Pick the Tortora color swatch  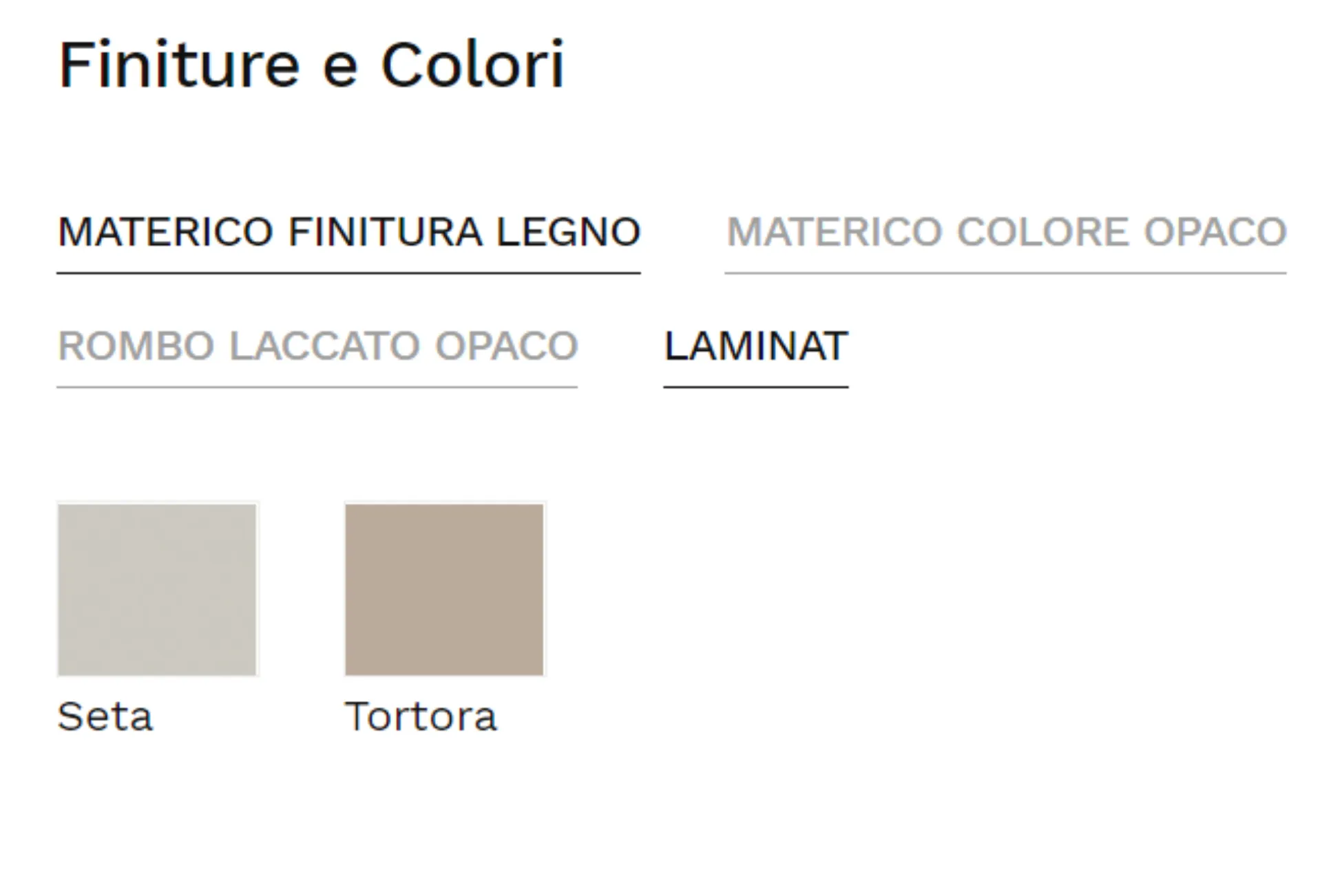click(444, 589)
